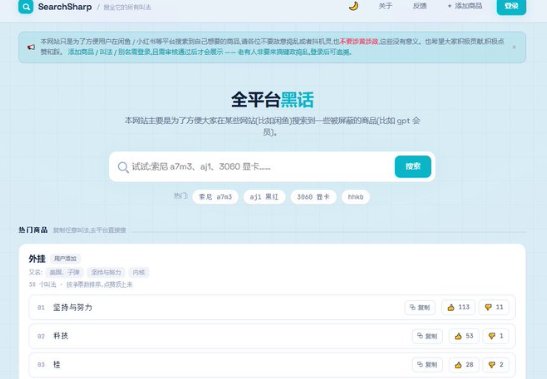Click the 热门商品 section heading
547x379 pixels.
point(33,230)
